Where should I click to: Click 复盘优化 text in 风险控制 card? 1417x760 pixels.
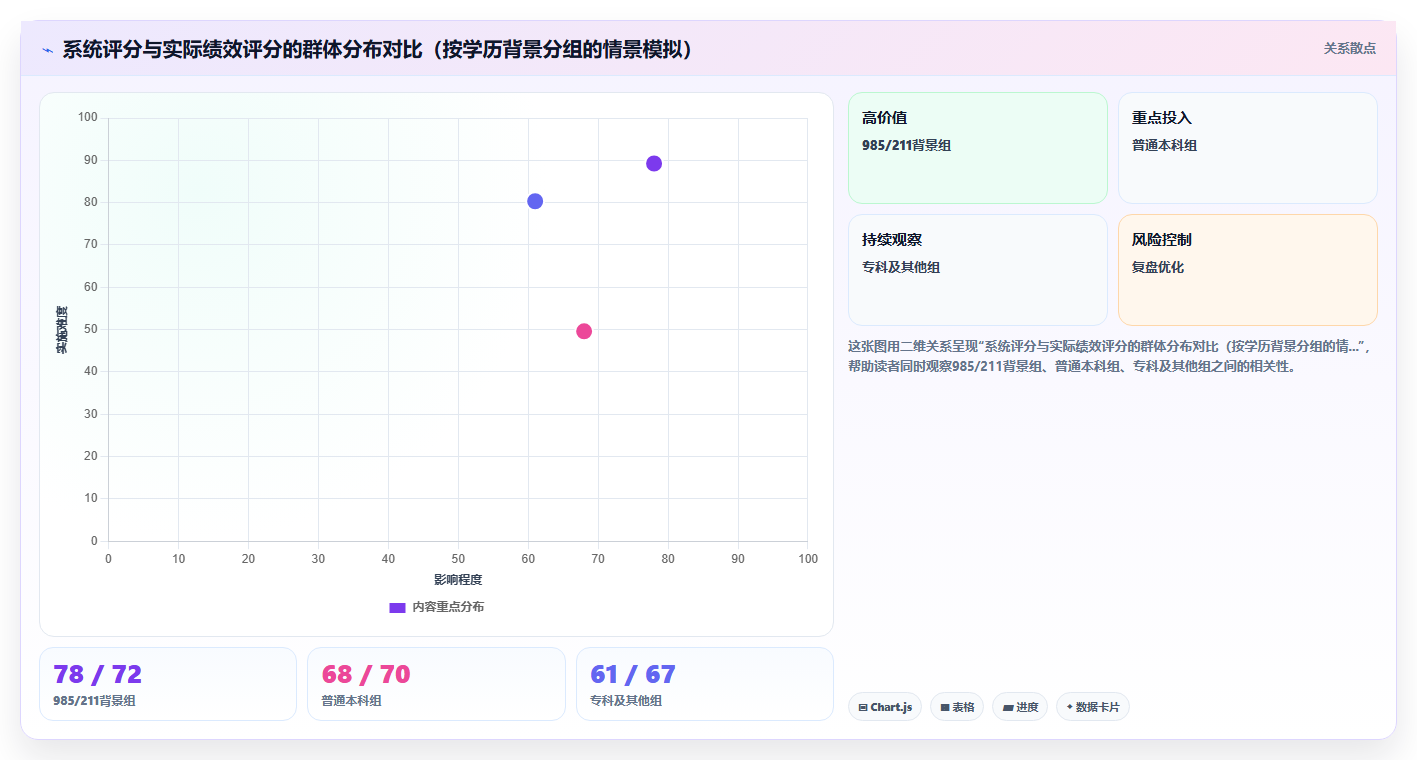pyautogui.click(x=1158, y=267)
